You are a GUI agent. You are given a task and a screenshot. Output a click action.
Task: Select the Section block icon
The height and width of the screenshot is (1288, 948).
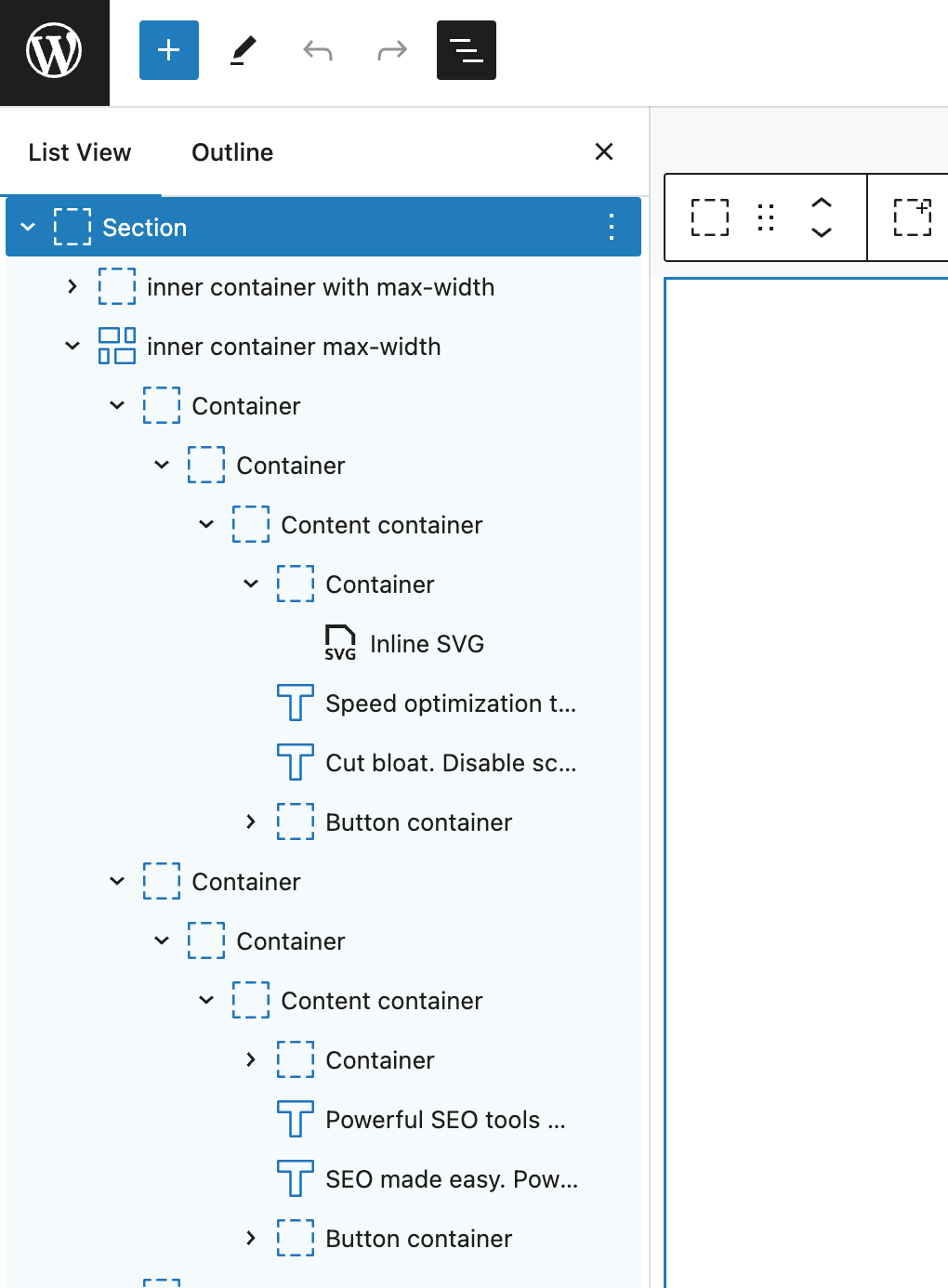(x=72, y=227)
